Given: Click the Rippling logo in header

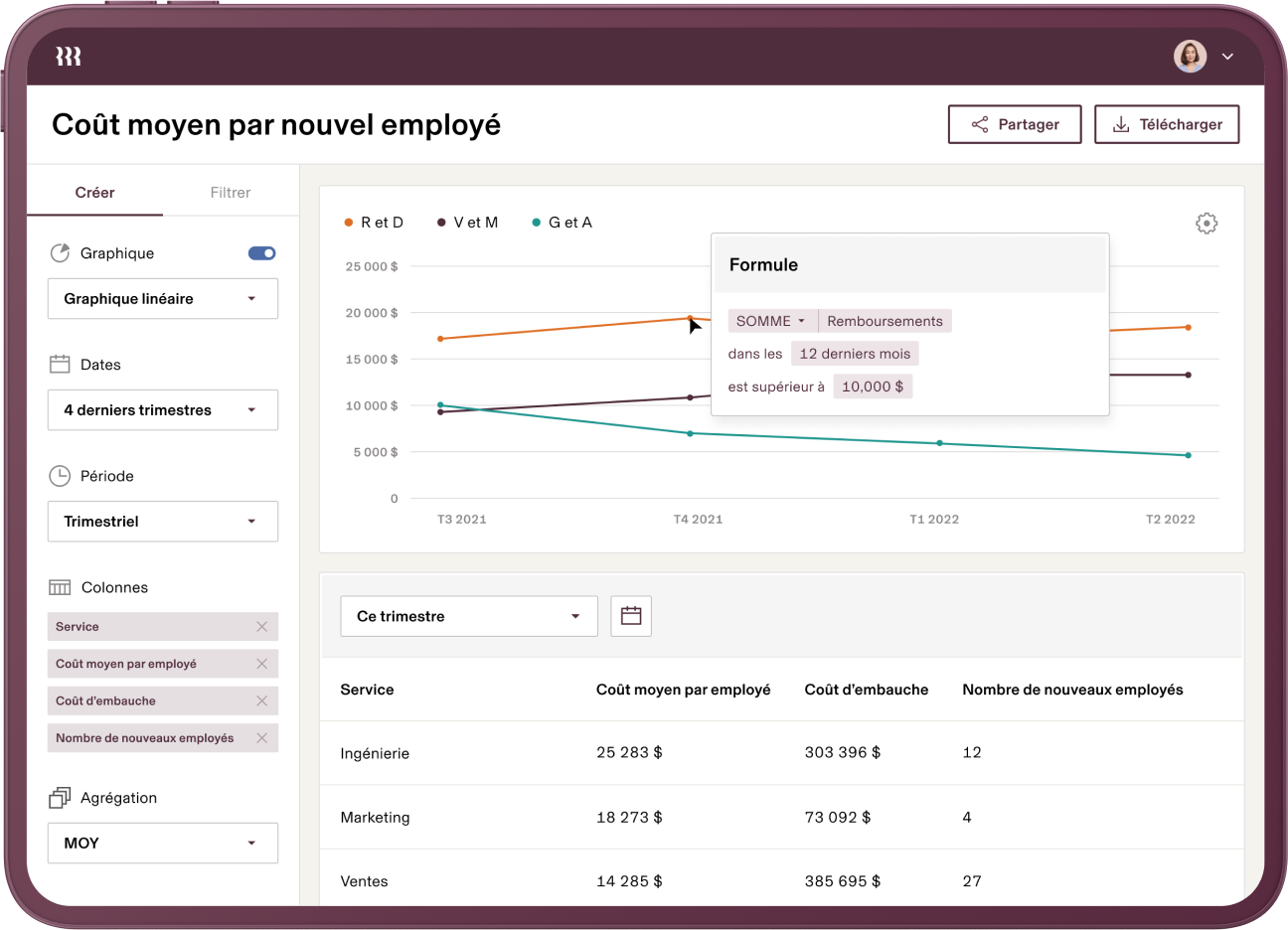Looking at the screenshot, I should coord(69,57).
